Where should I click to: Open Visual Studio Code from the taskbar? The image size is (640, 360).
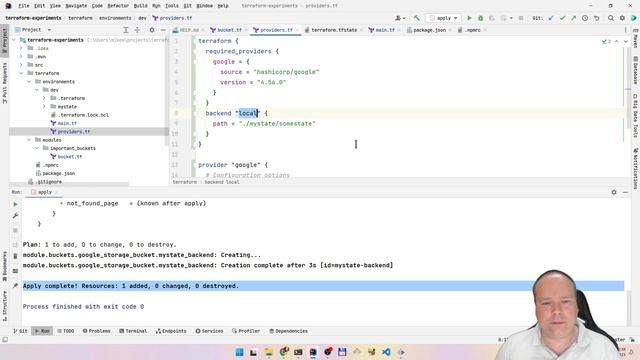[386, 352]
